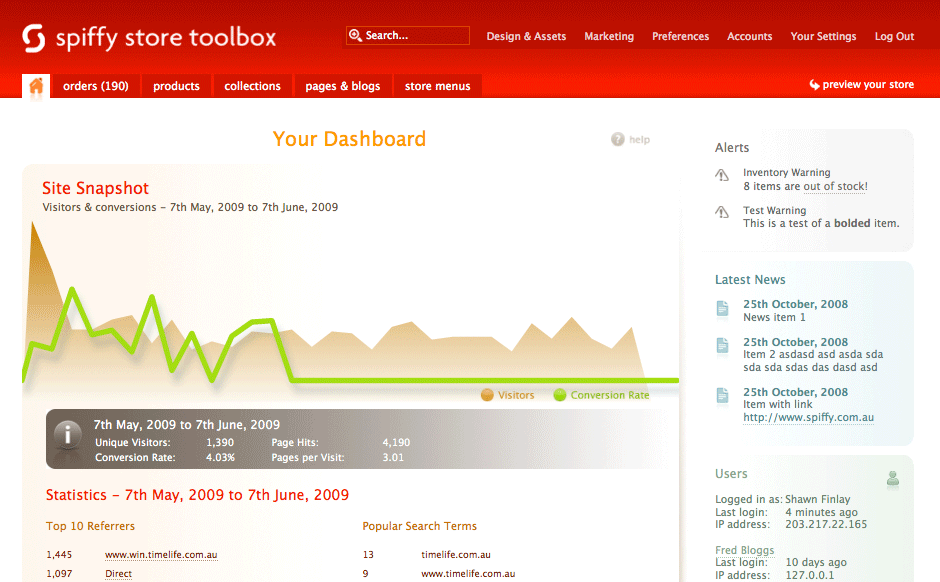Image resolution: width=940 pixels, height=582 pixels.
Task: Click the magnifier icon in search box
Action: click(x=355, y=35)
